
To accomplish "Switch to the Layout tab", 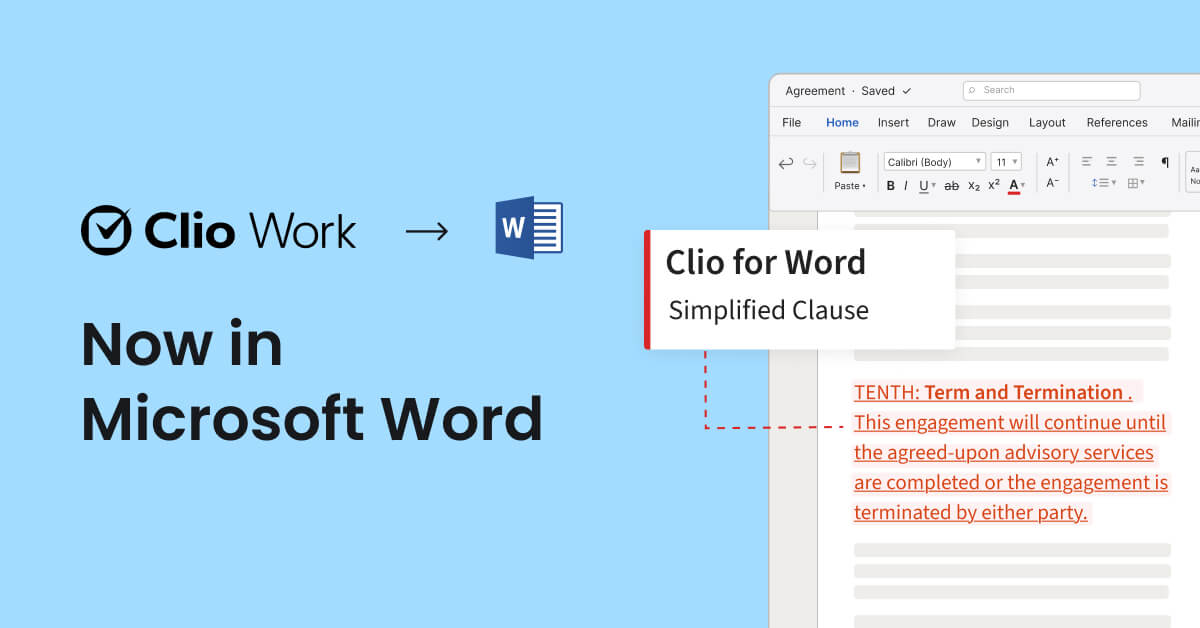I will tap(1047, 122).
